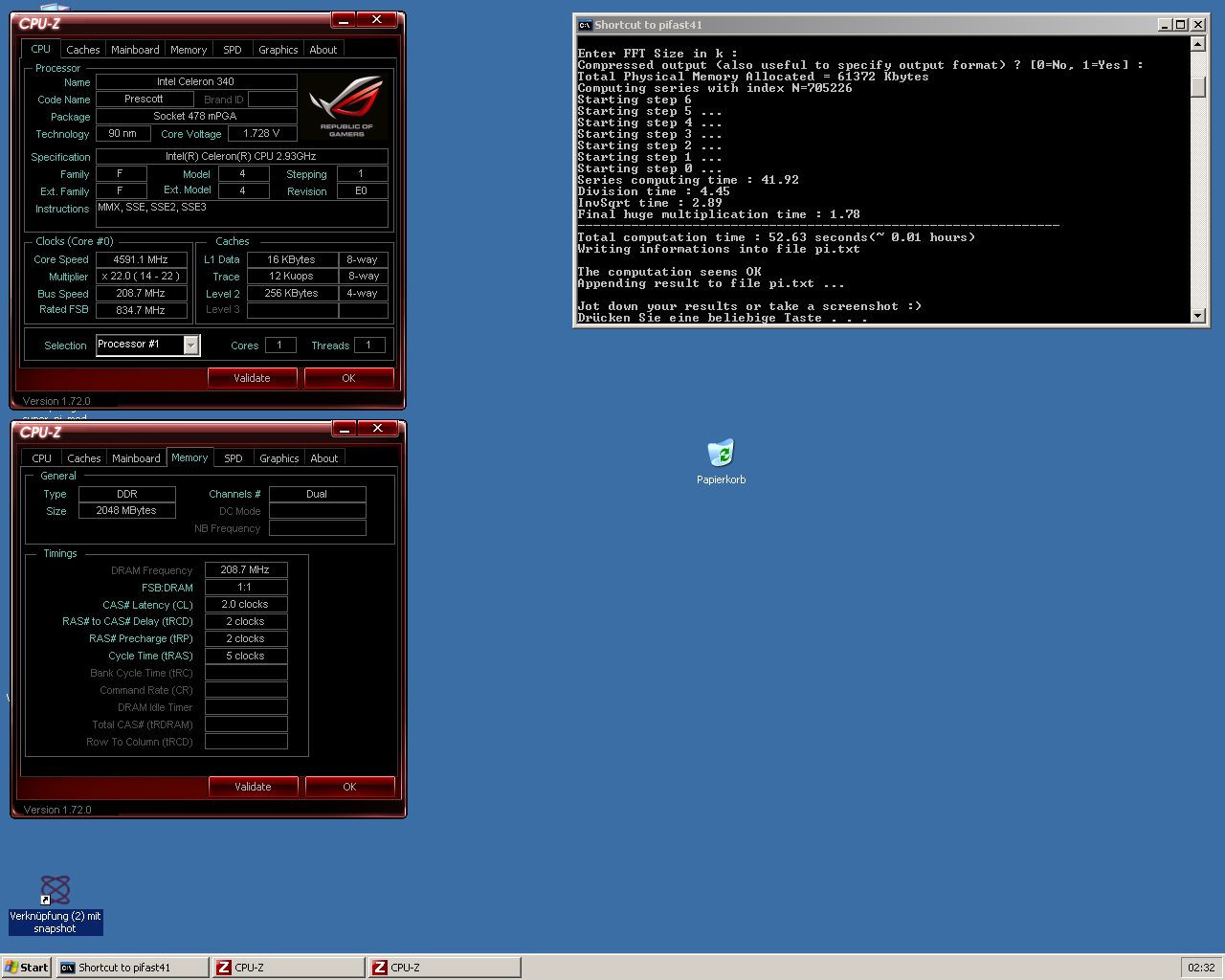Click the console scrollbar down arrow
The height and width of the screenshot is (980, 1225).
[x=1197, y=316]
